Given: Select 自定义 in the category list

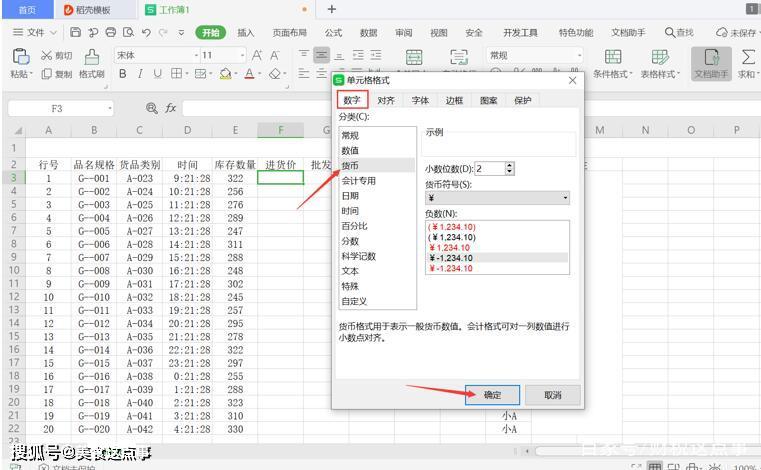Looking at the screenshot, I should point(377,301).
